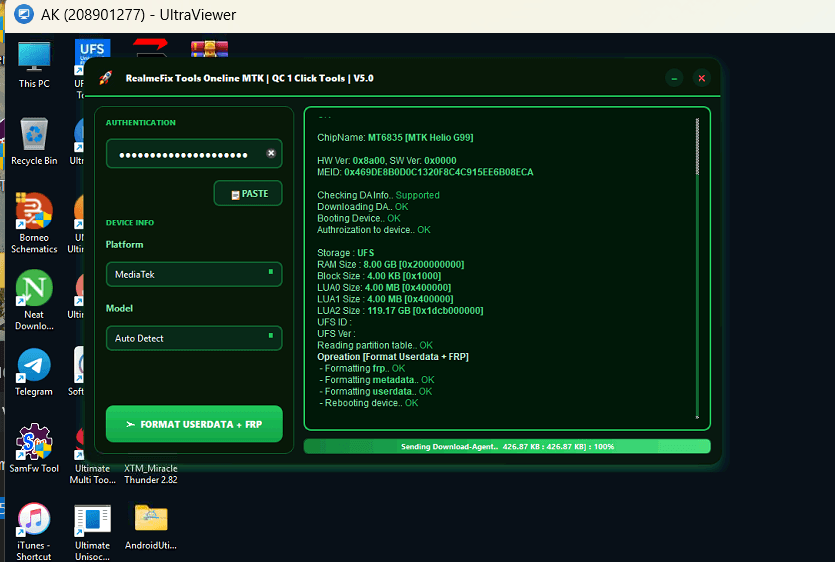Screen dimensions: 835x562
Task: Launch iTunes shortcut icon
Action: coord(34,532)
